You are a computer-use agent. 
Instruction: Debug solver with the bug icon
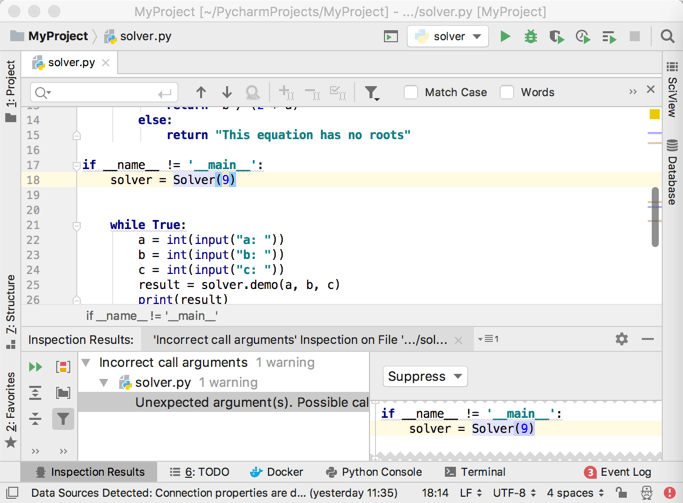pyautogui.click(x=531, y=37)
